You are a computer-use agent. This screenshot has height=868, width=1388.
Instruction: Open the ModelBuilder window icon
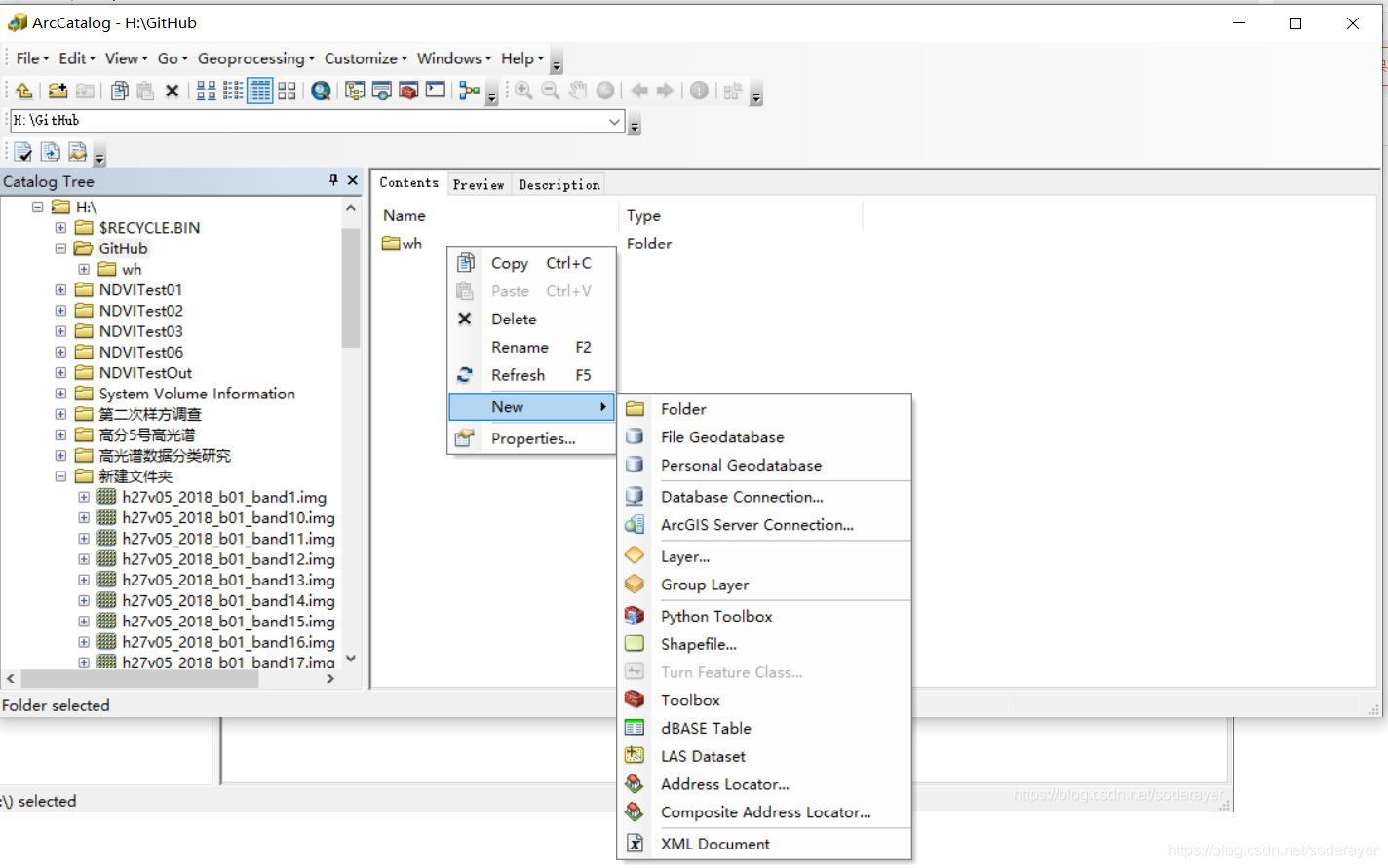coord(470,91)
